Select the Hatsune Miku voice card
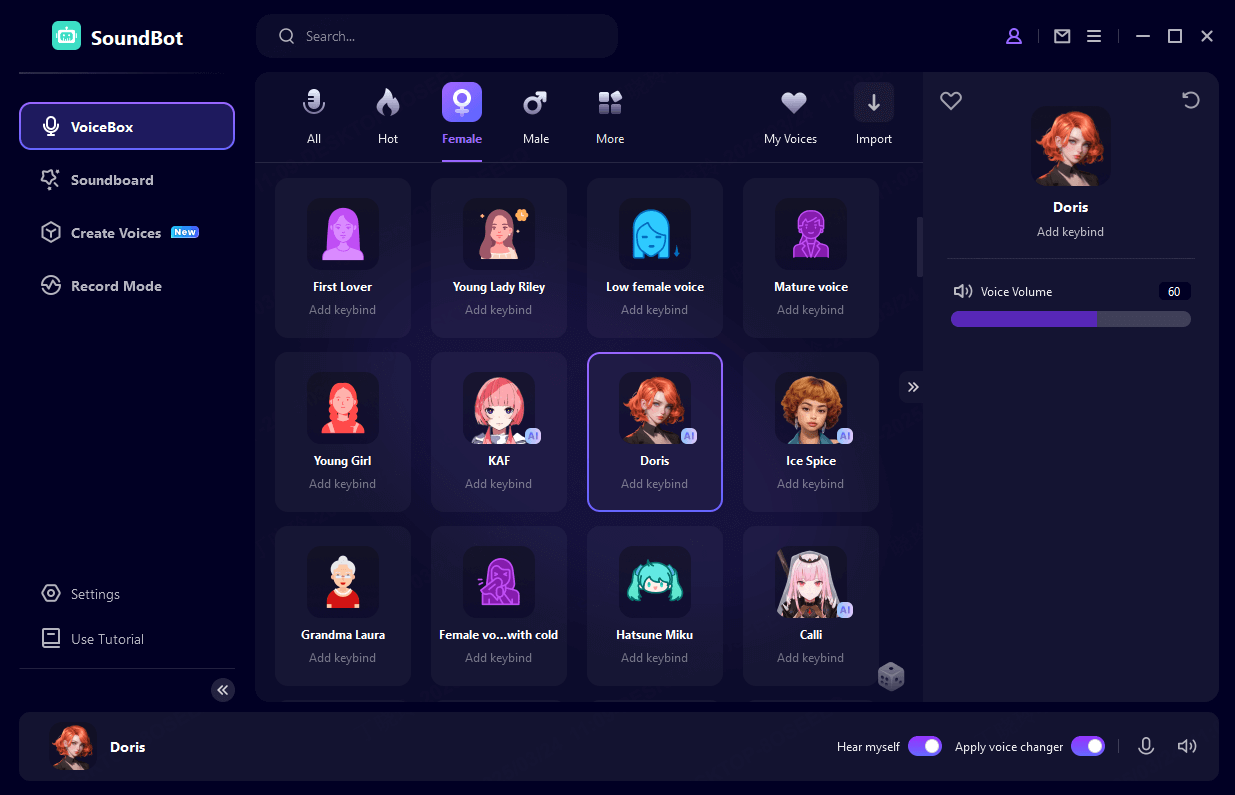This screenshot has width=1235, height=795. click(x=654, y=603)
